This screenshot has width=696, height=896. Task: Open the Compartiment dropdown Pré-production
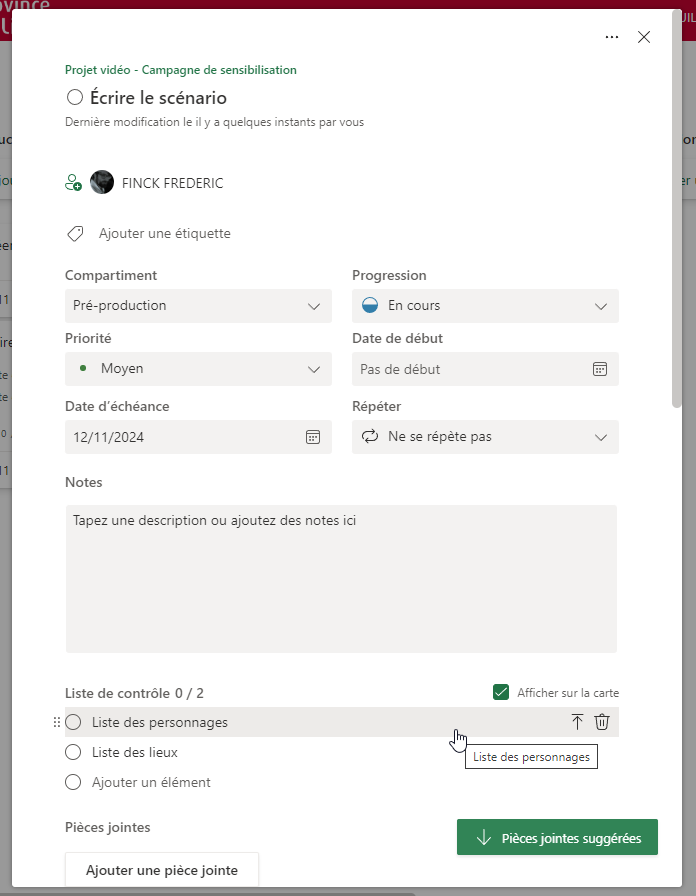pyautogui.click(x=198, y=306)
